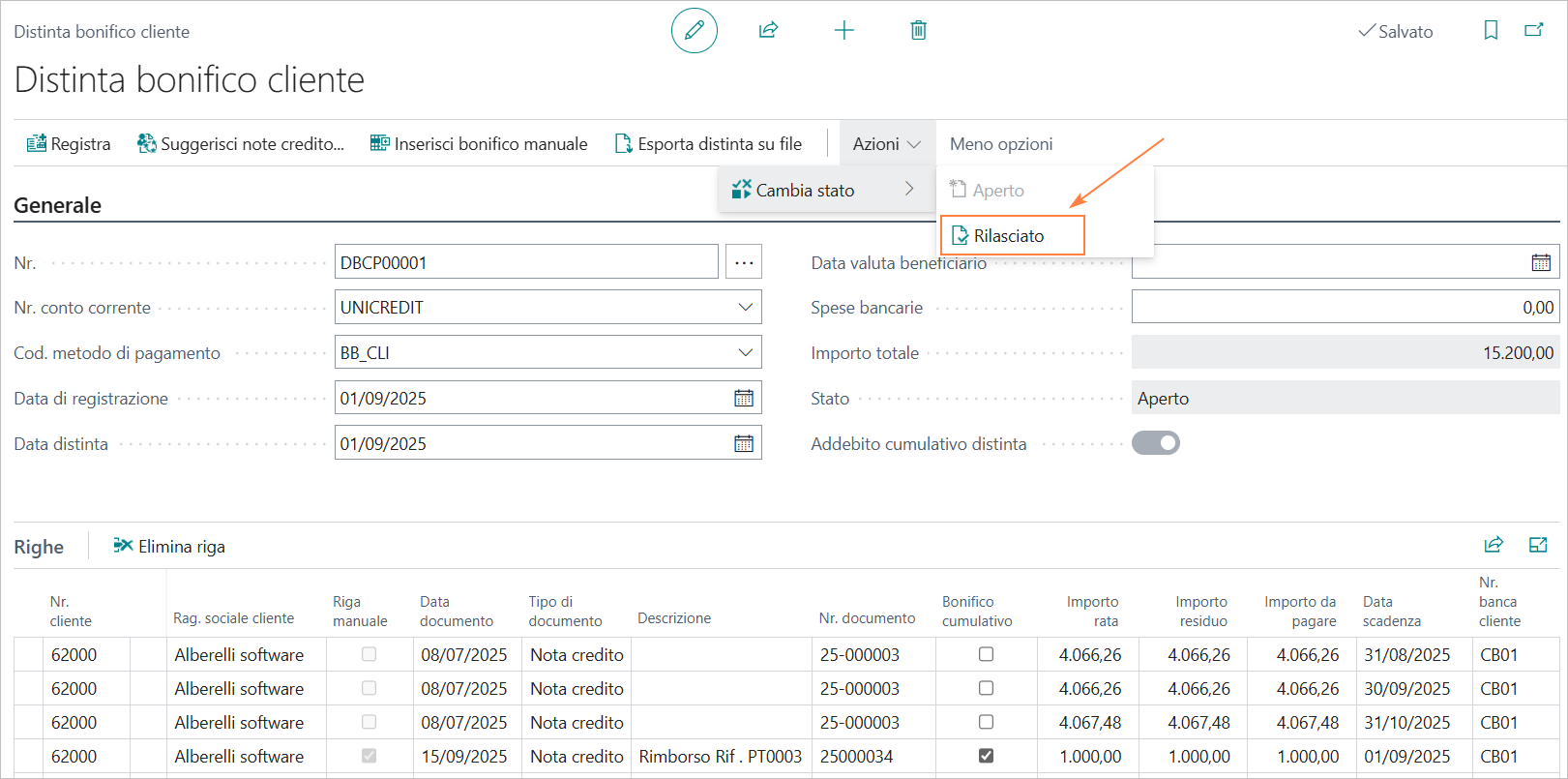
Task: Open Cod. metodo di pagamento dropdown
Action: coord(745,353)
